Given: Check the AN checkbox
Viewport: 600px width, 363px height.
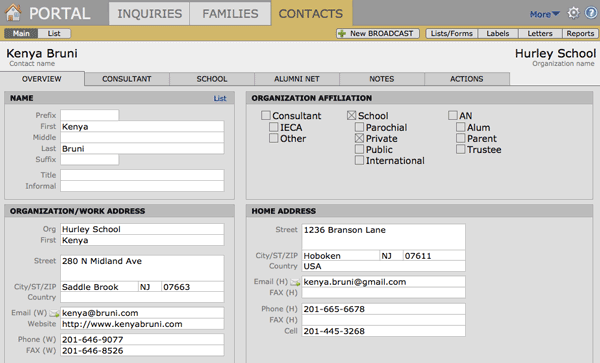Looking at the screenshot, I should click(453, 116).
